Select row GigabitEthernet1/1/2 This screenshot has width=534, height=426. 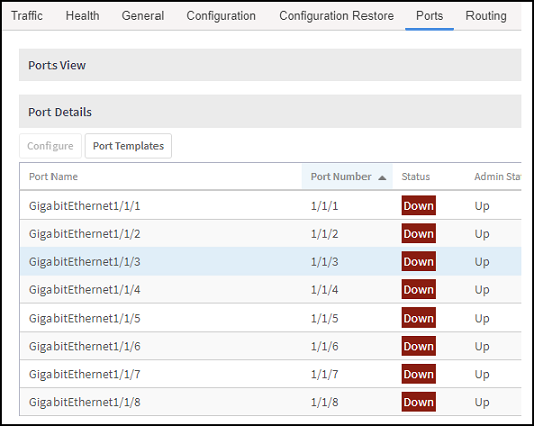(x=270, y=234)
